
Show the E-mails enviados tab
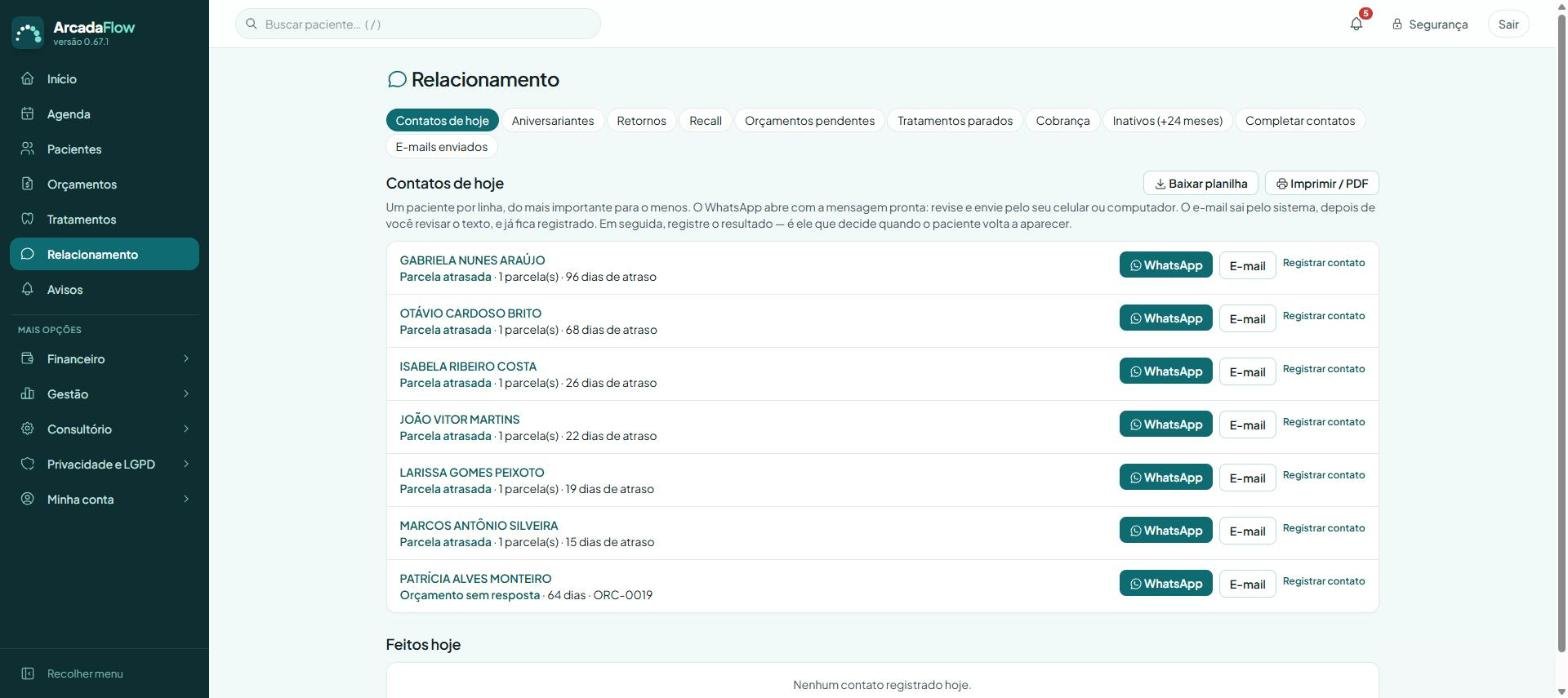coord(442,147)
